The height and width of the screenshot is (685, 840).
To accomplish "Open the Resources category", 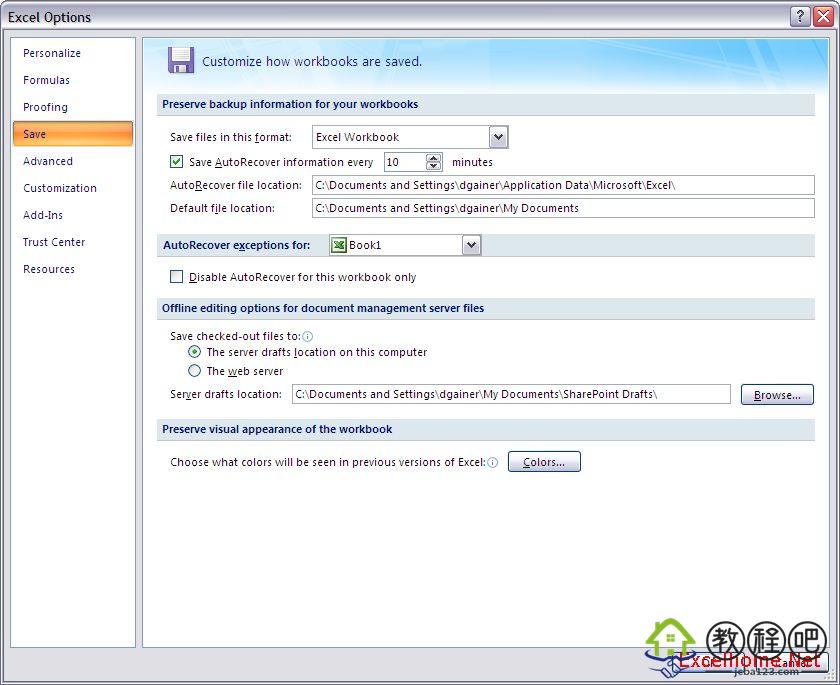I will 49,269.
